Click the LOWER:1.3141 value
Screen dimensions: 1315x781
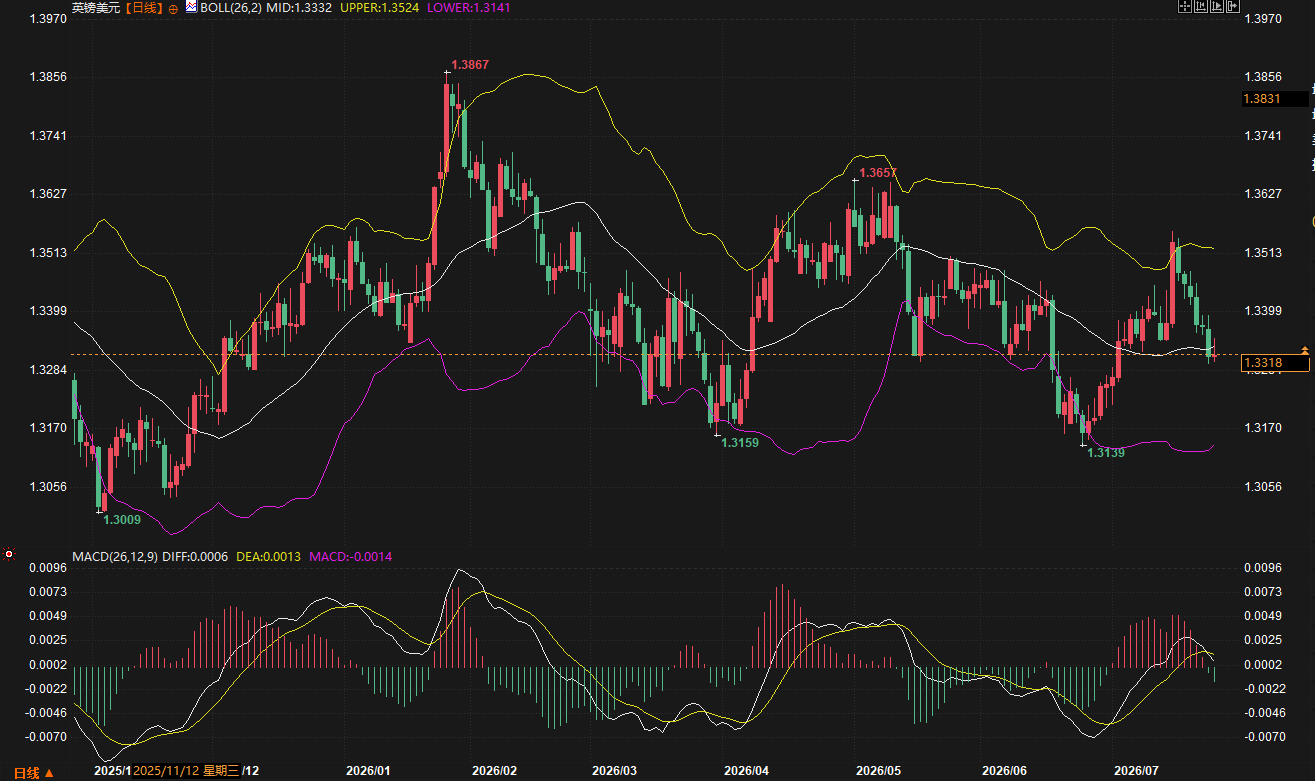point(469,7)
